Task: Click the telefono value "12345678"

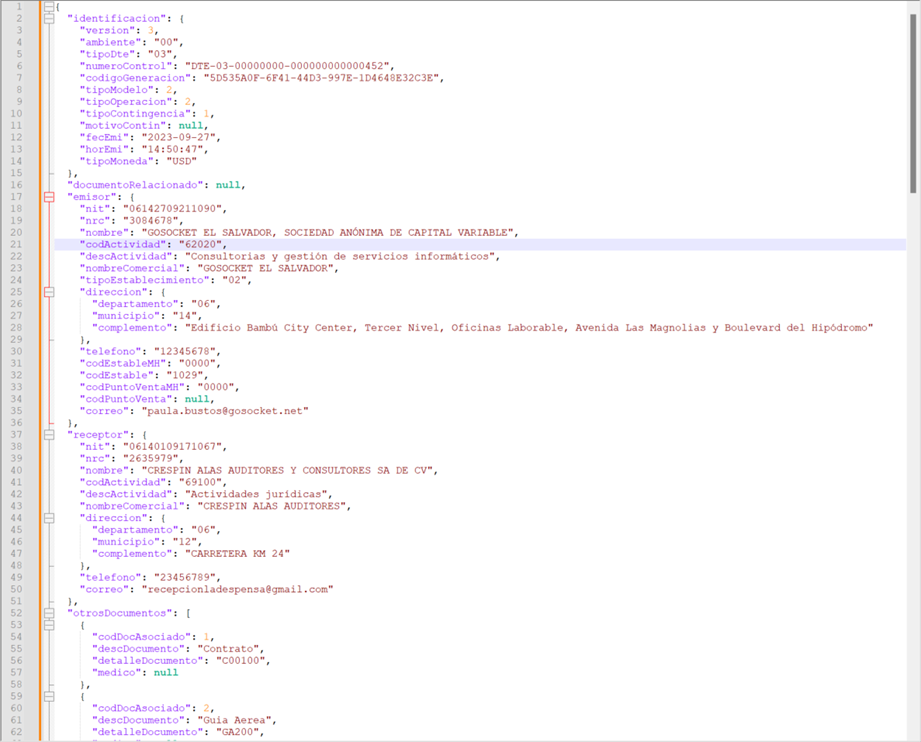Action: [x=185, y=351]
